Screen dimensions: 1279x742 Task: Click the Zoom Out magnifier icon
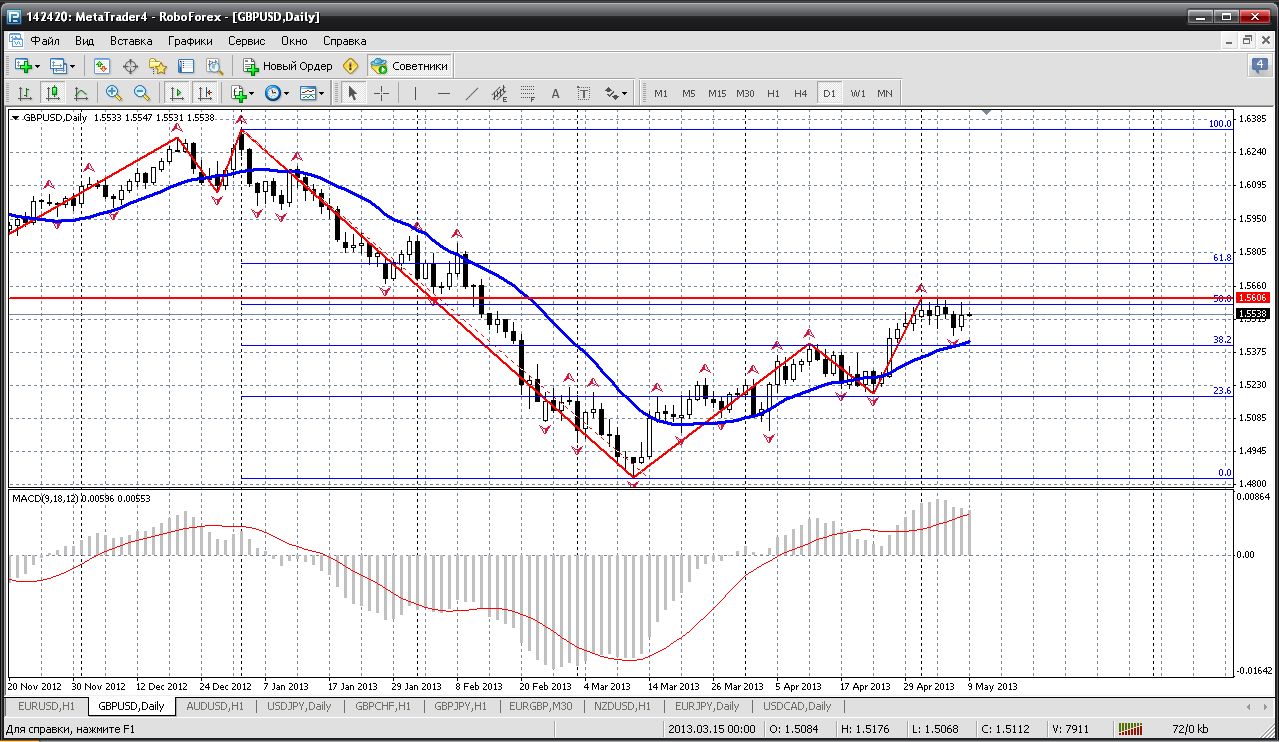pyautogui.click(x=141, y=93)
